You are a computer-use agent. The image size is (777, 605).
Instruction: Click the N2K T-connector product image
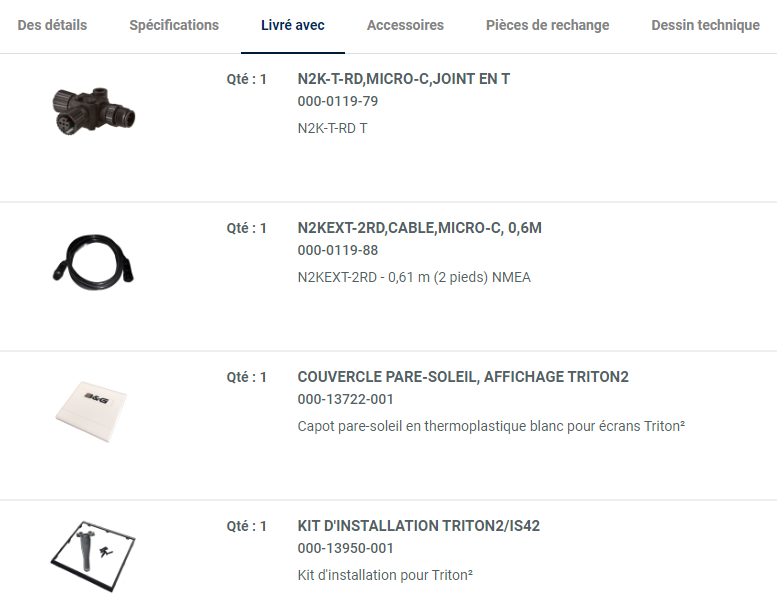93,108
